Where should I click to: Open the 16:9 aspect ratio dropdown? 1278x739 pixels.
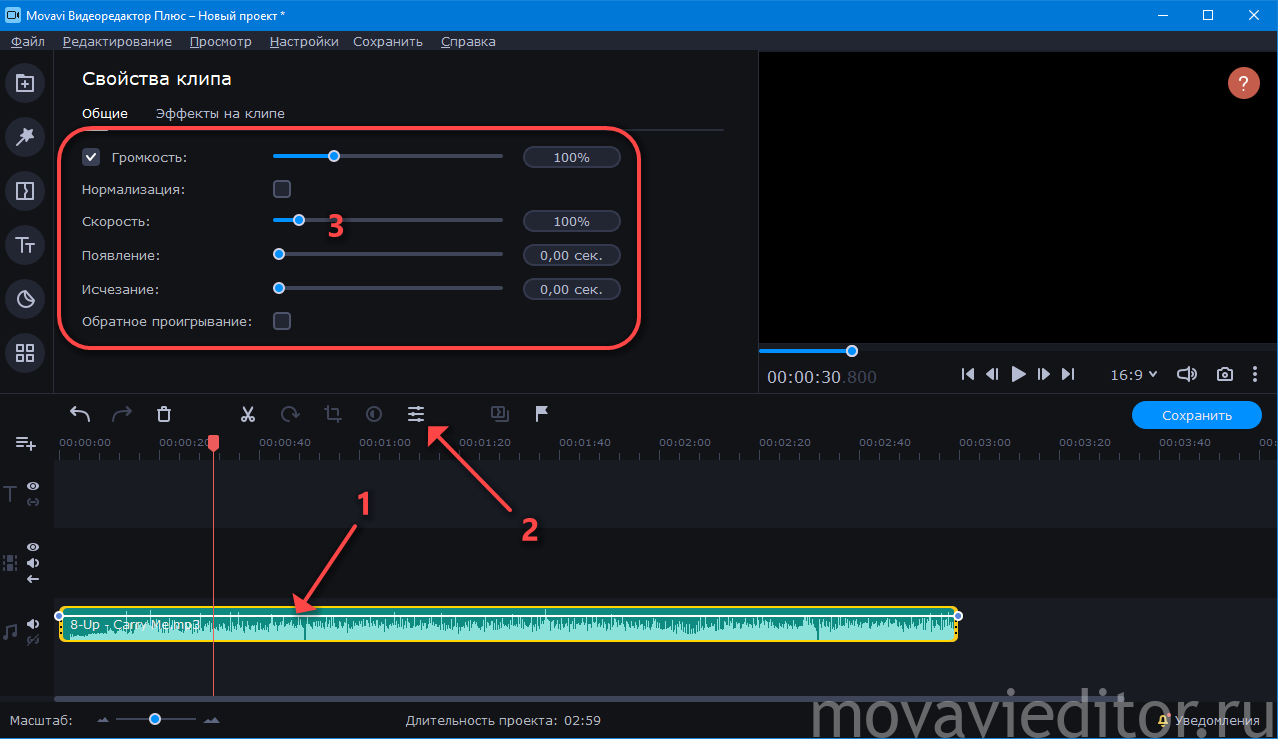click(1134, 374)
